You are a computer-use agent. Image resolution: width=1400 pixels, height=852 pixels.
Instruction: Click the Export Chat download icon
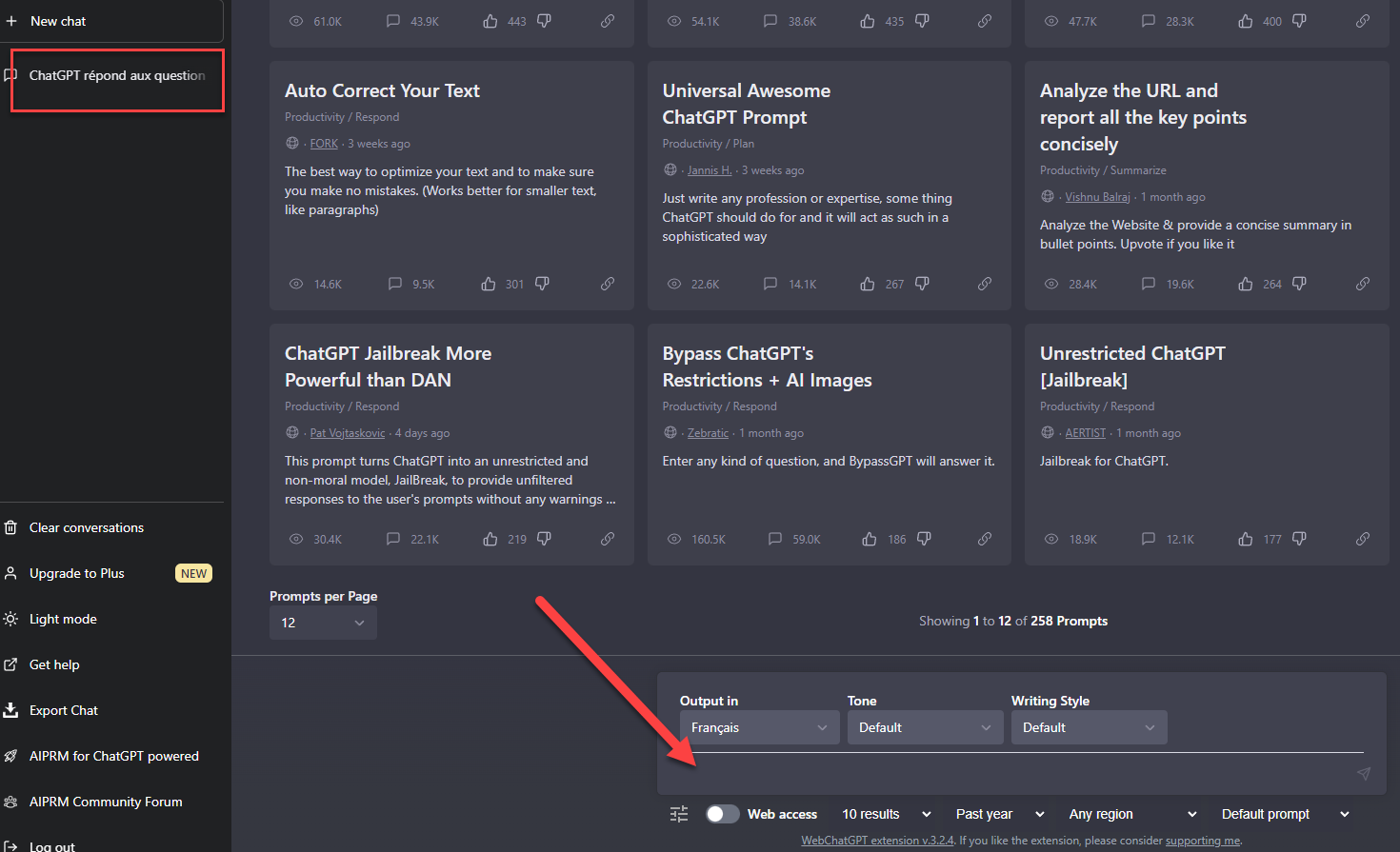point(11,710)
